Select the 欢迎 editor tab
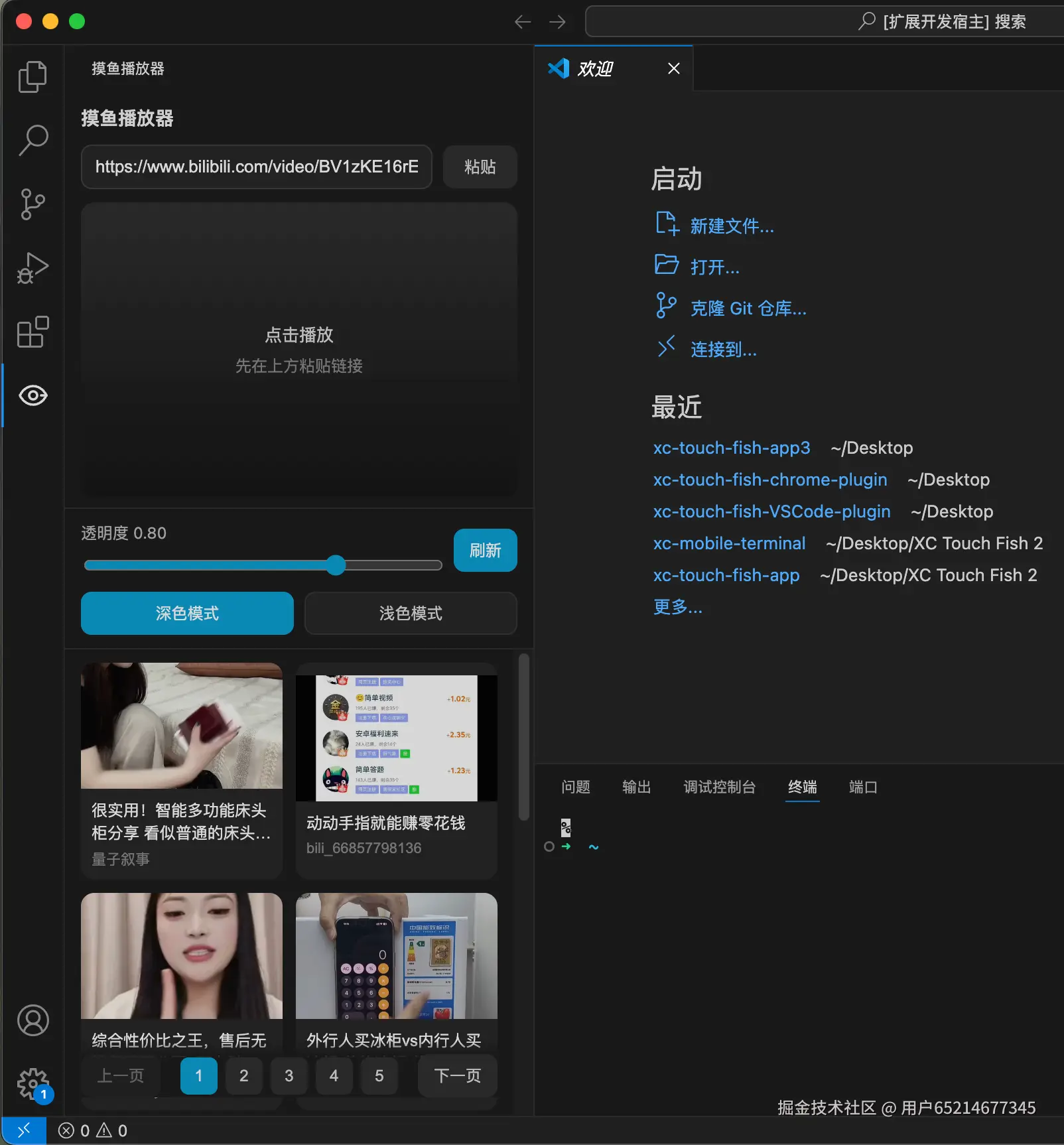Image resolution: width=1064 pixels, height=1145 pixels. pyautogui.click(x=614, y=68)
